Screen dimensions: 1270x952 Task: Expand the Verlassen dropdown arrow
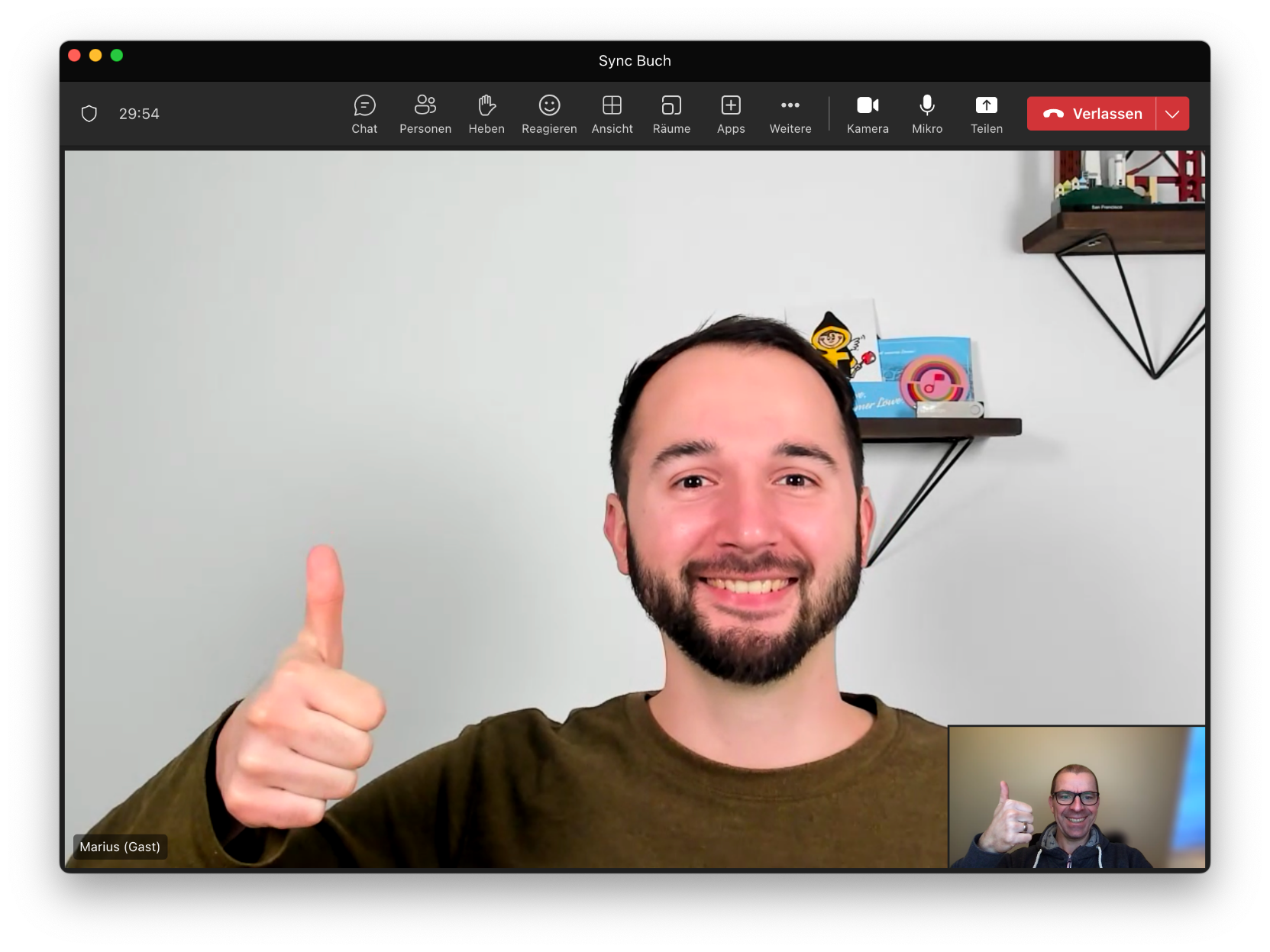click(1172, 114)
